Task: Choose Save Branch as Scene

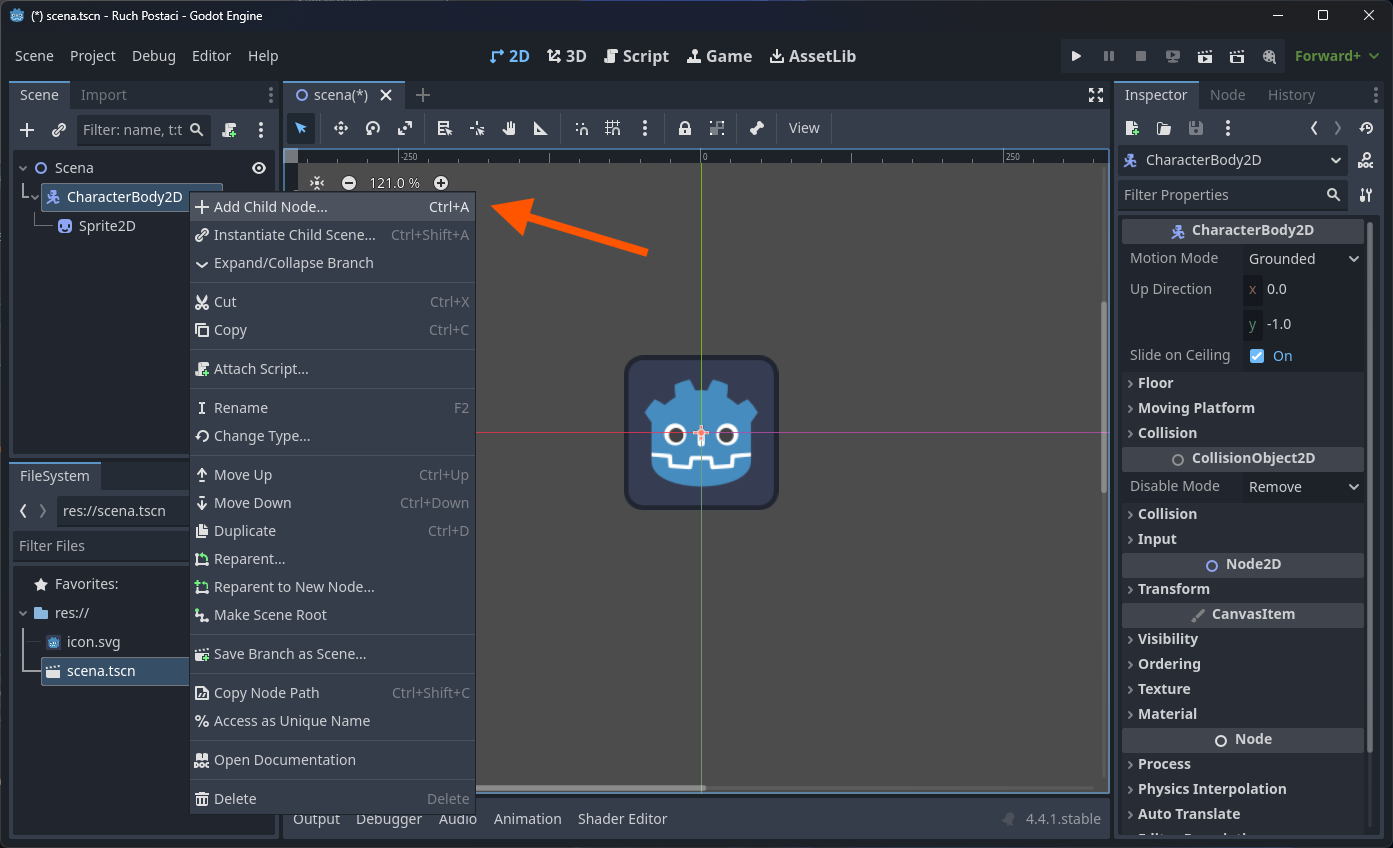Action: 332,654
